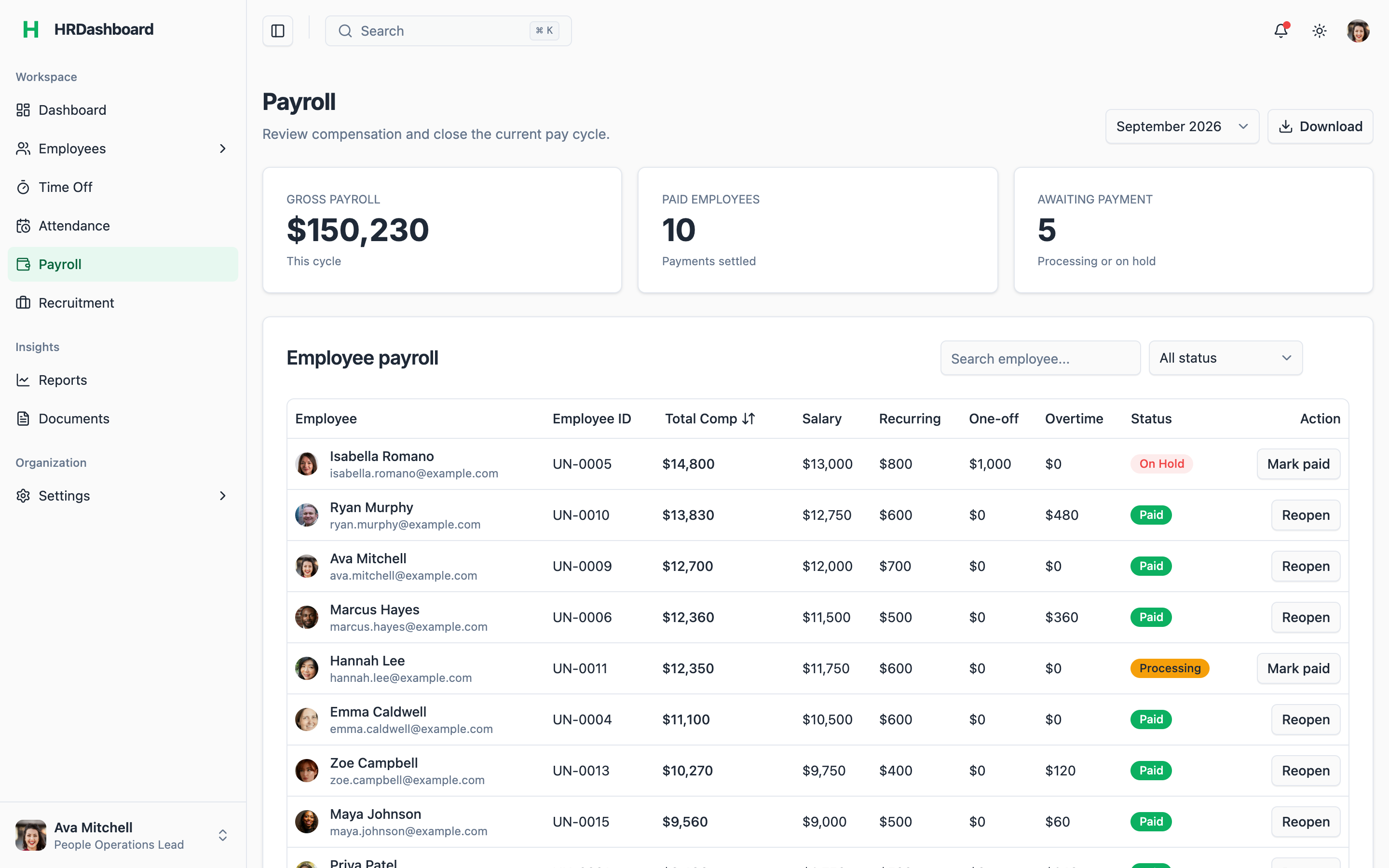The width and height of the screenshot is (1389, 868).
Task: Click Marcus Hayes's avatar
Action: pyautogui.click(x=307, y=617)
